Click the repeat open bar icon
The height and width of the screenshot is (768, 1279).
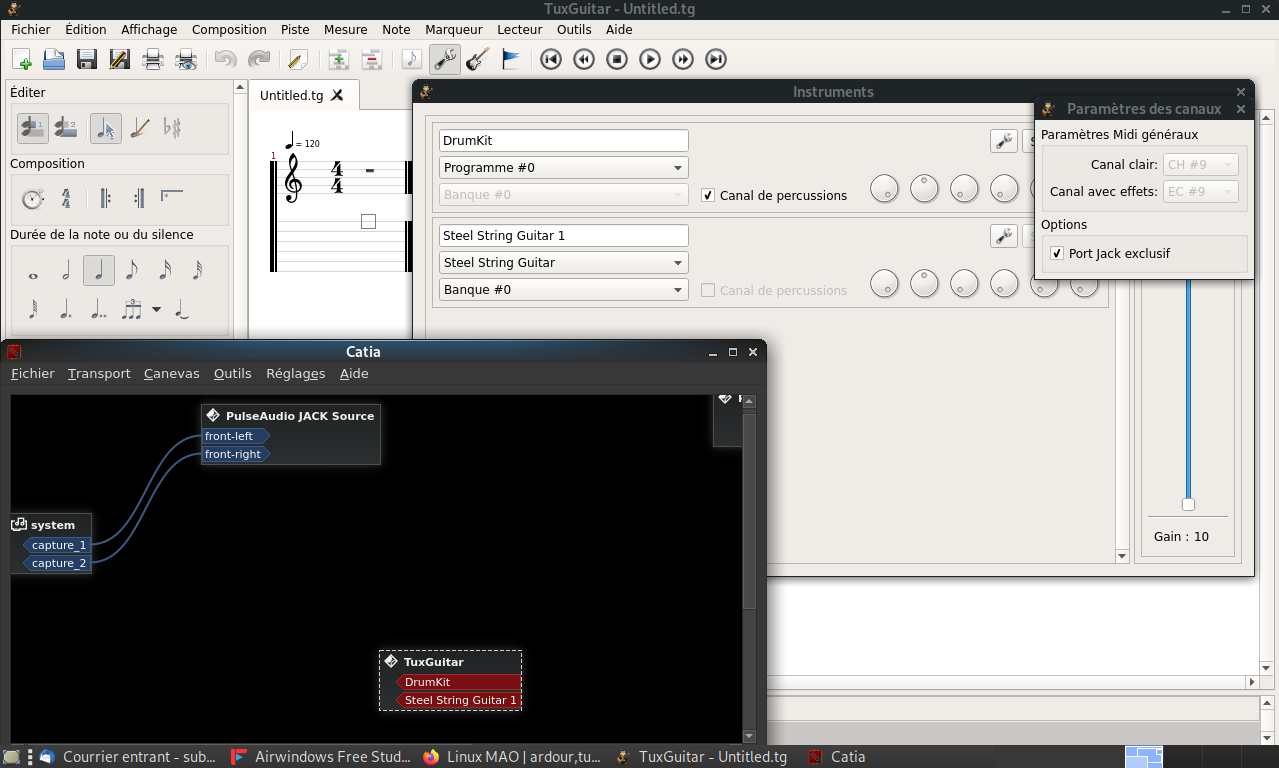point(106,199)
